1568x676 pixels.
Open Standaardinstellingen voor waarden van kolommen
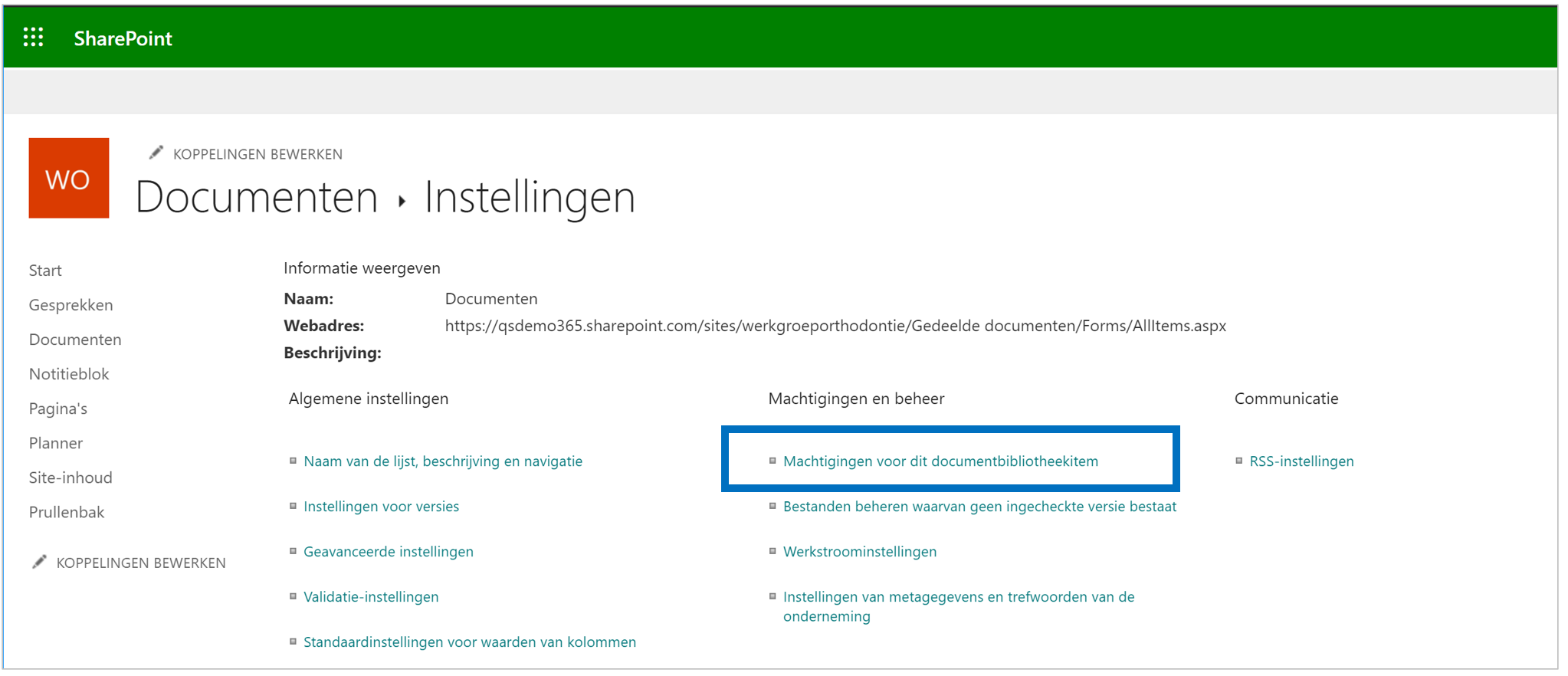click(x=470, y=642)
